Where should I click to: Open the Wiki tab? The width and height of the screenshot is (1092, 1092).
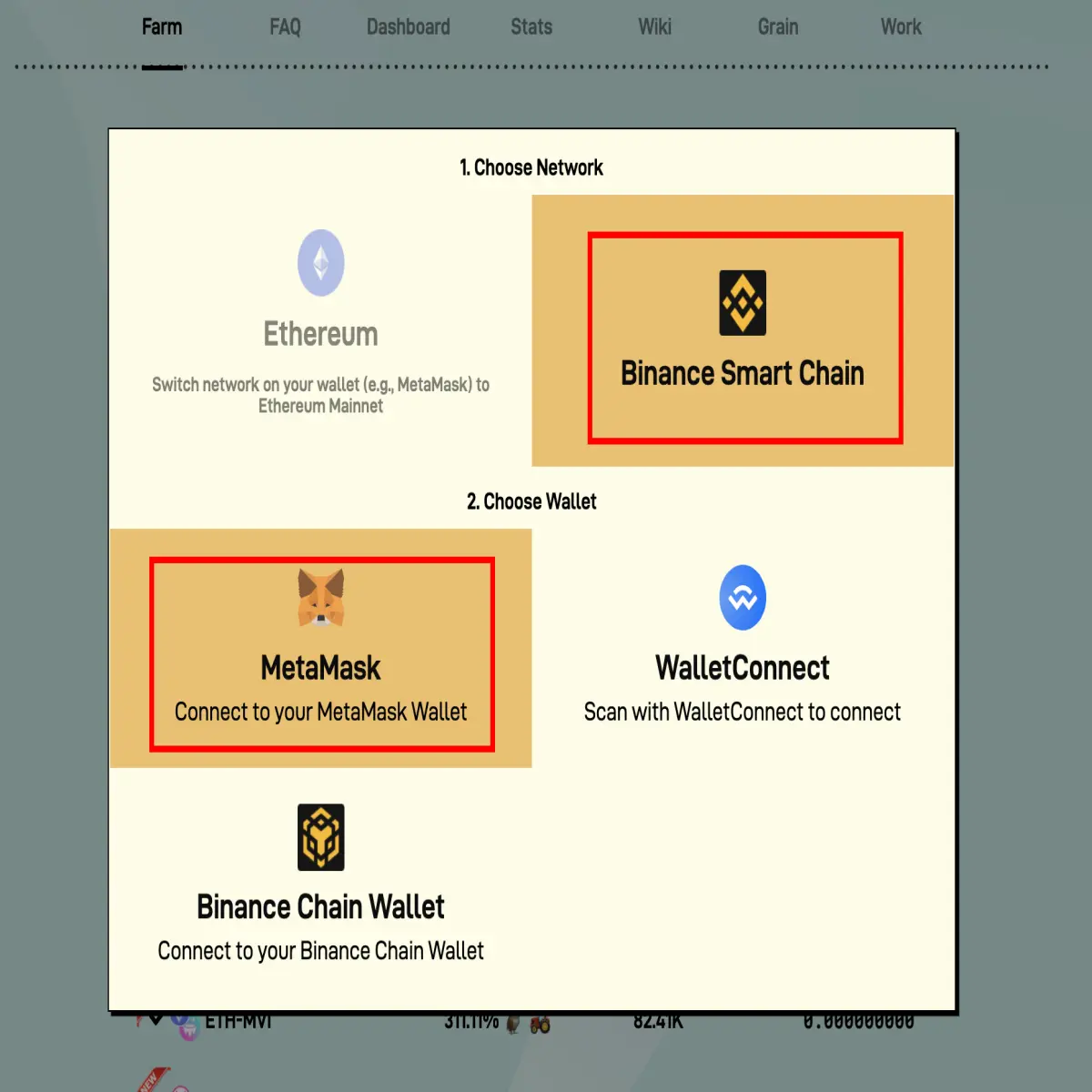tap(654, 27)
